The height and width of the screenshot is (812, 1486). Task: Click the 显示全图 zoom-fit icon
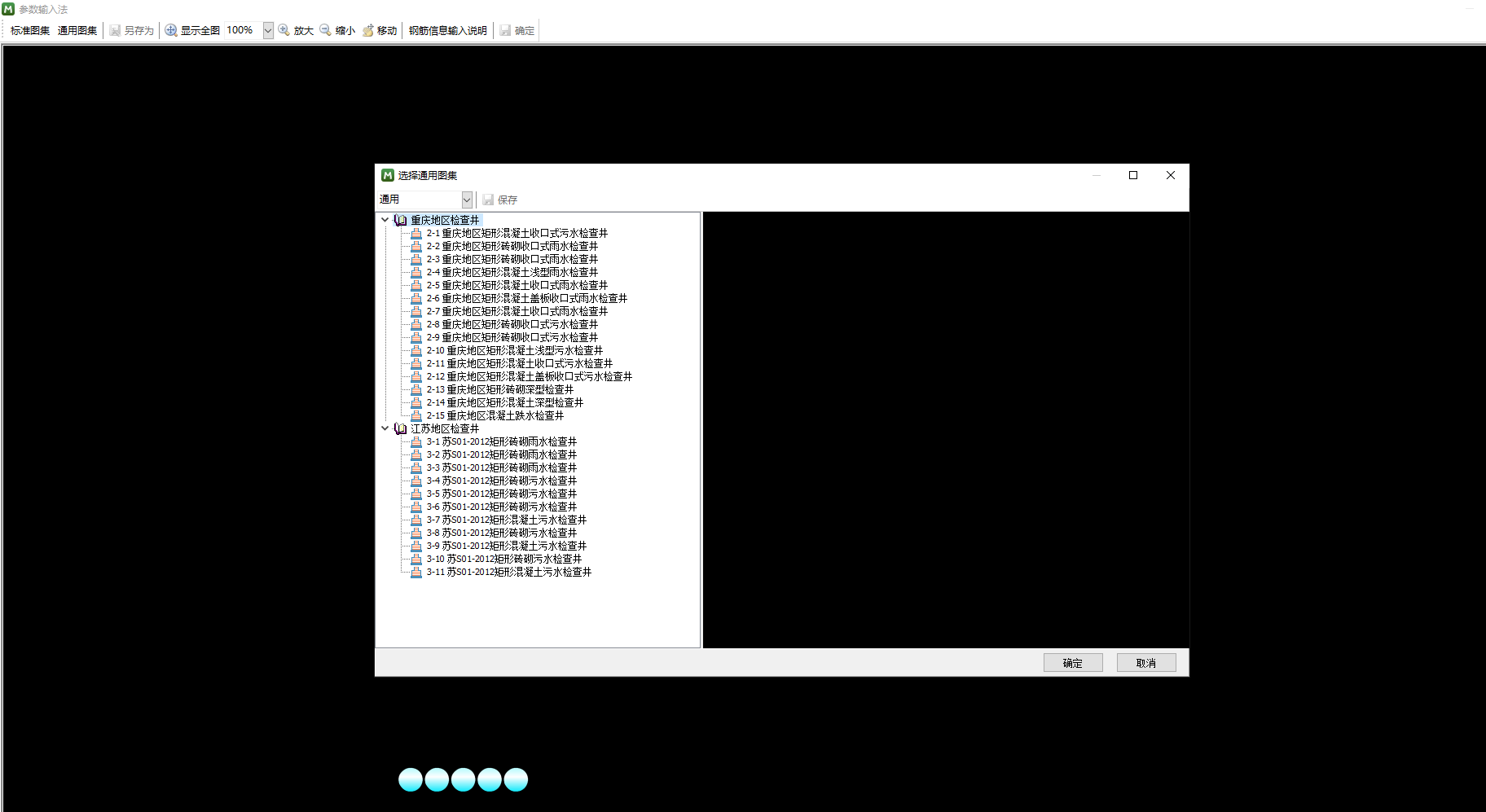pos(171,31)
